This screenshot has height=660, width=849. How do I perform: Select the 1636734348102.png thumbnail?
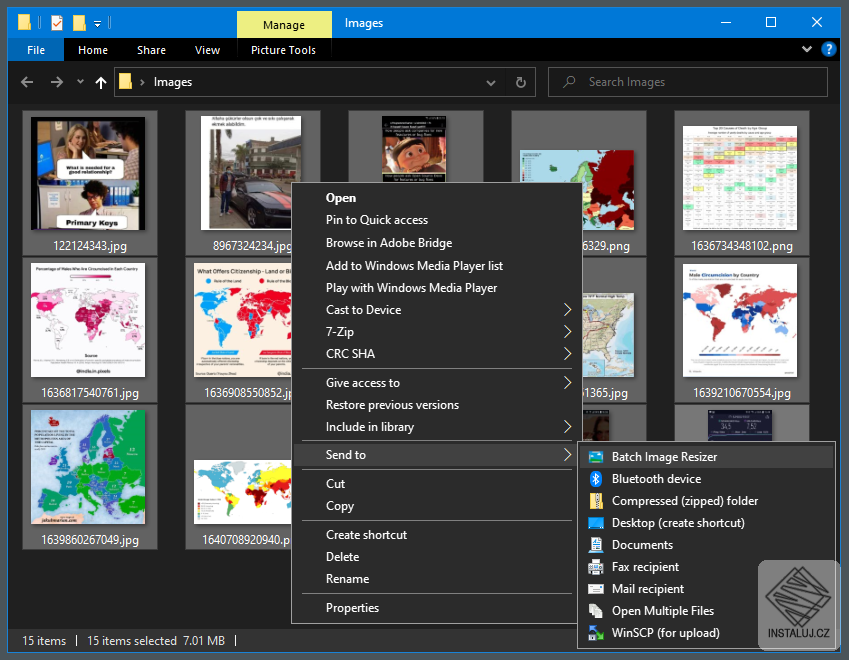coord(740,178)
